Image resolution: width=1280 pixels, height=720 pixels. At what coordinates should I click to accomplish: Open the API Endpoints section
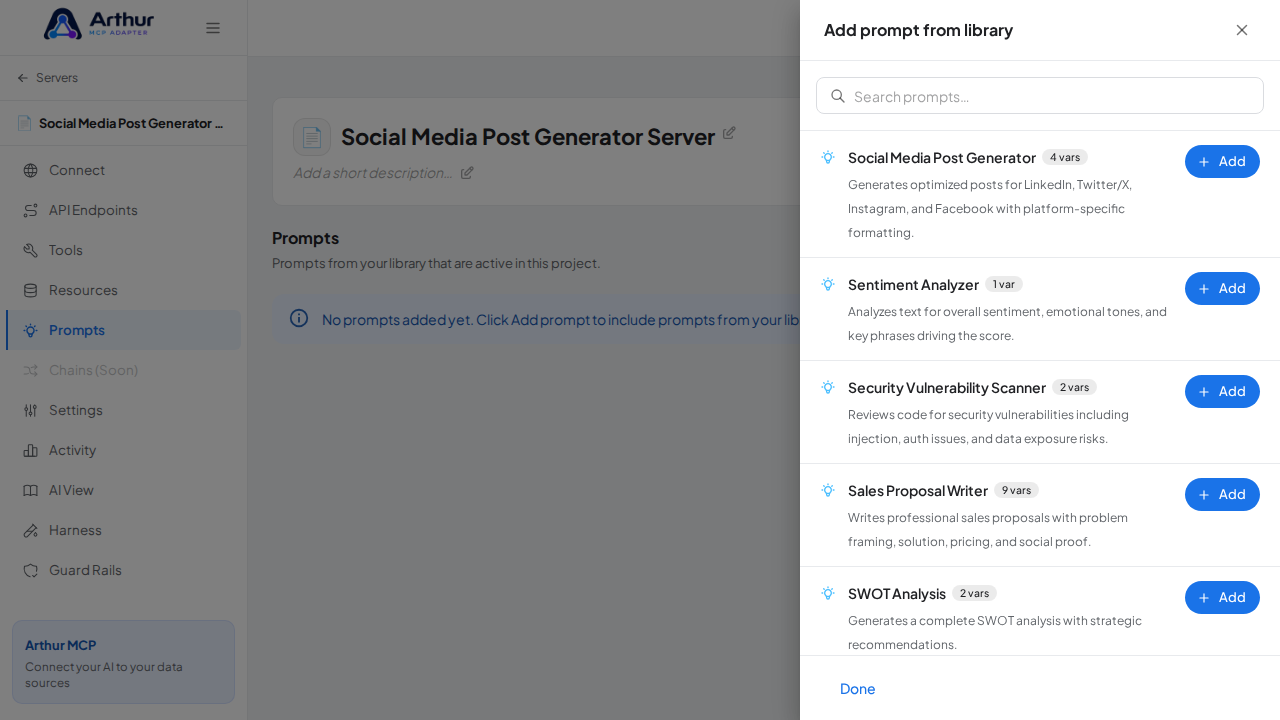pyautogui.click(x=124, y=210)
